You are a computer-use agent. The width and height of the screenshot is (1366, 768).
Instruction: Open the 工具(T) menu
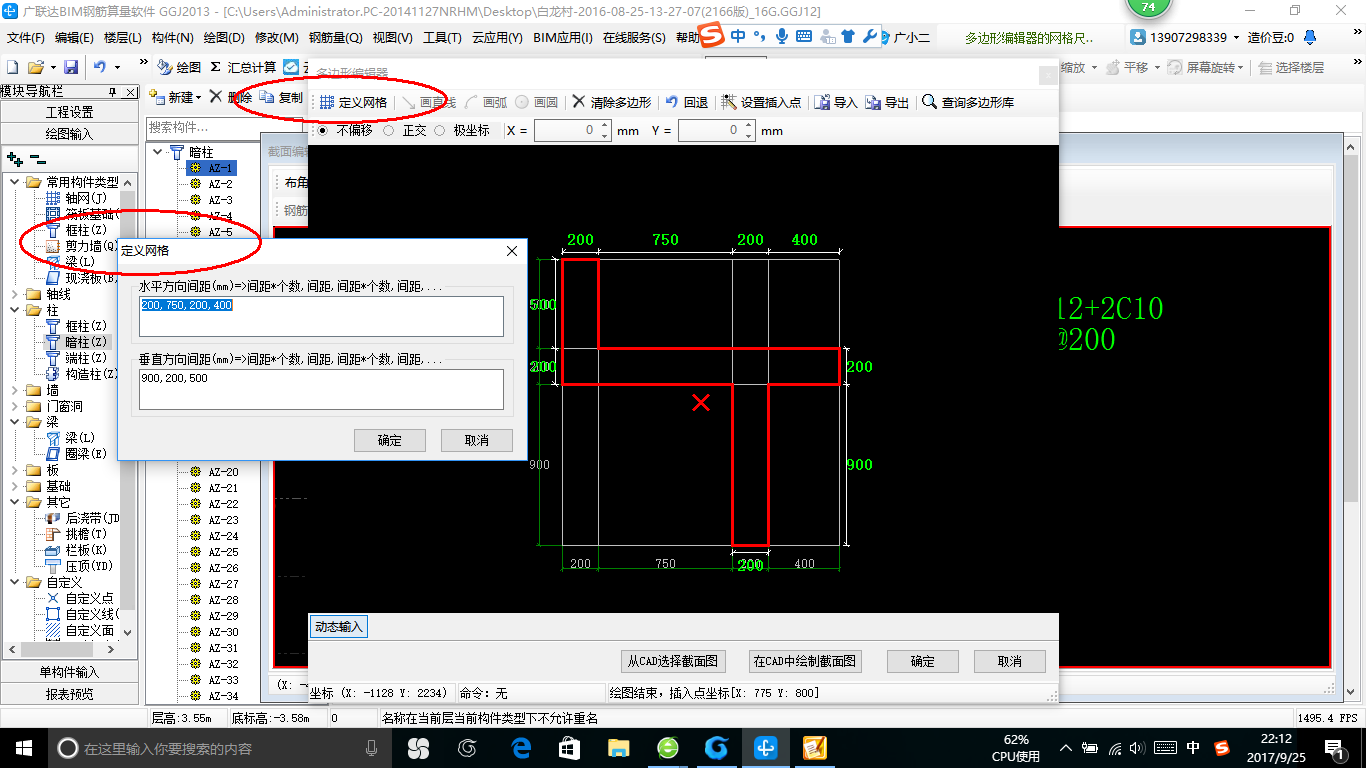pos(442,38)
